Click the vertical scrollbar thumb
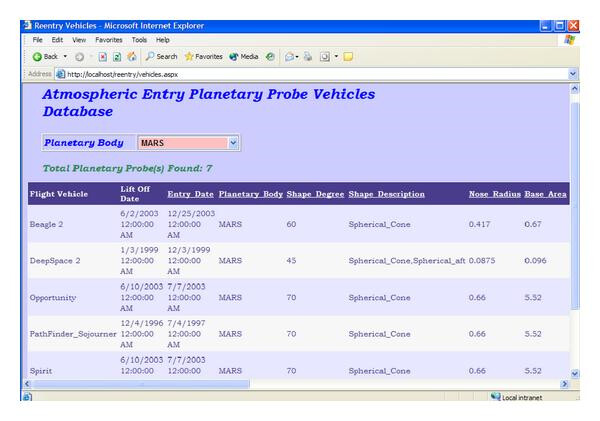This screenshot has width=600, height=421. (575, 206)
